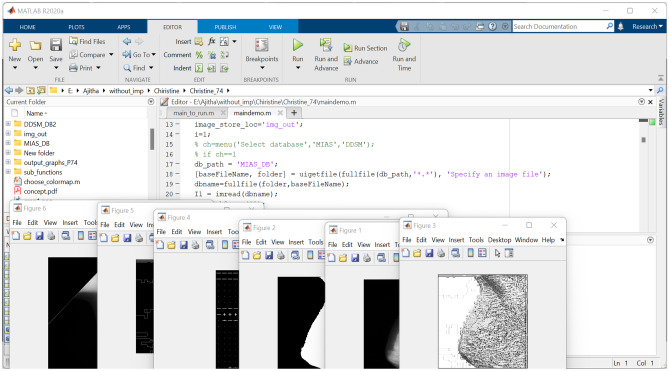
Task: Click Run Section
Action: pyautogui.click(x=366, y=48)
